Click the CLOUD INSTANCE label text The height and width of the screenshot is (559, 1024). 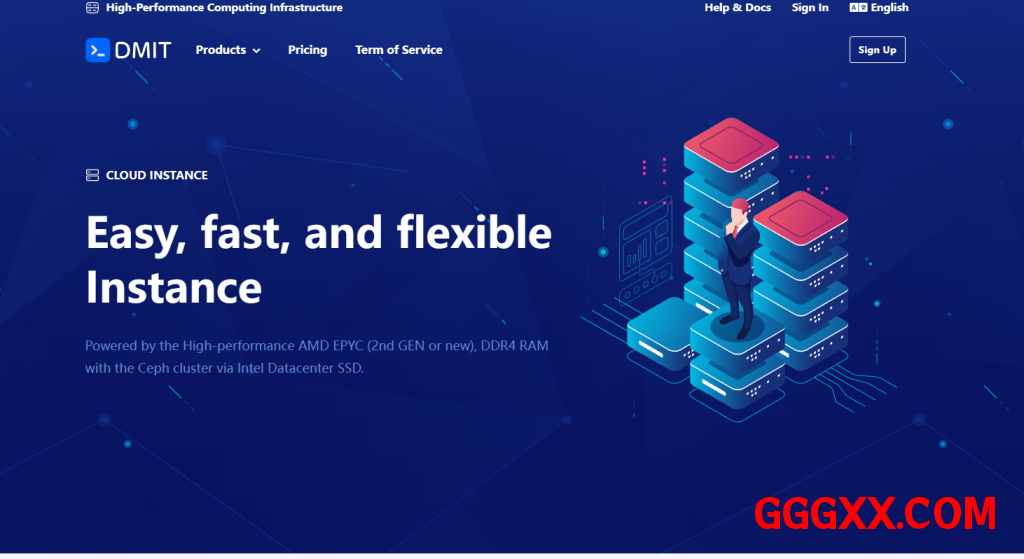[x=157, y=175]
